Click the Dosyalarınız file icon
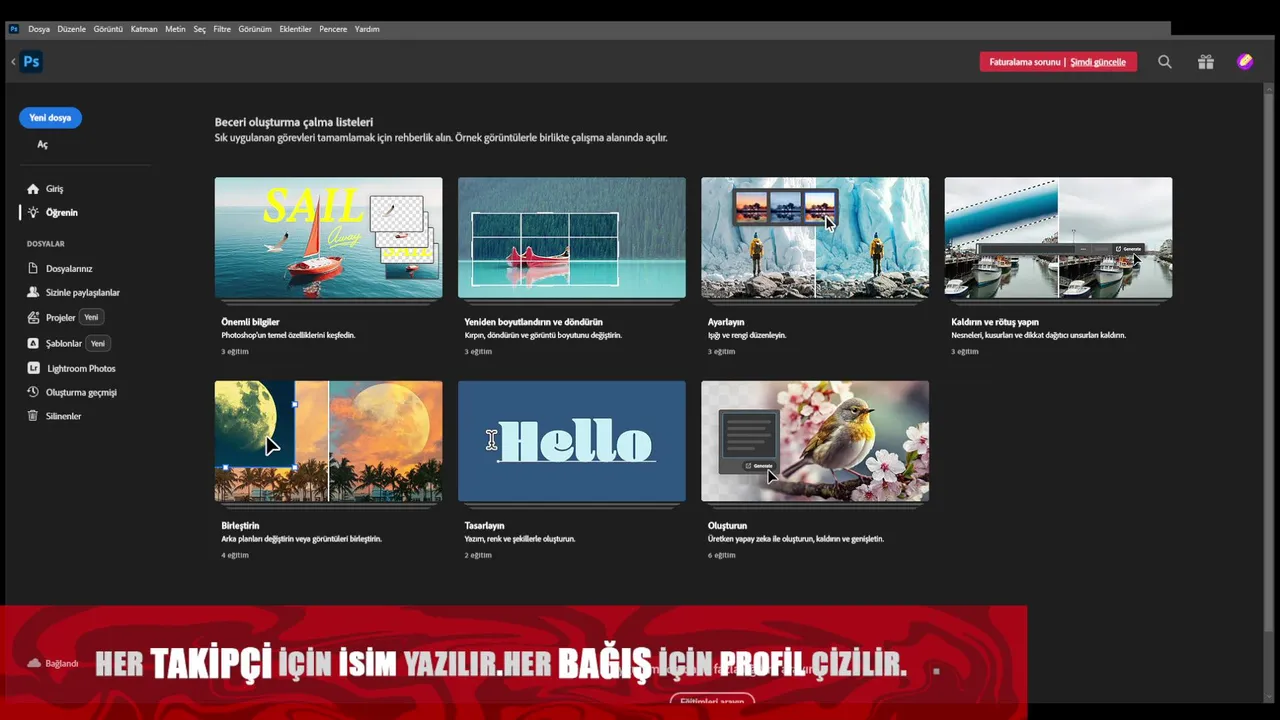This screenshot has height=720, width=1280. tap(33, 269)
